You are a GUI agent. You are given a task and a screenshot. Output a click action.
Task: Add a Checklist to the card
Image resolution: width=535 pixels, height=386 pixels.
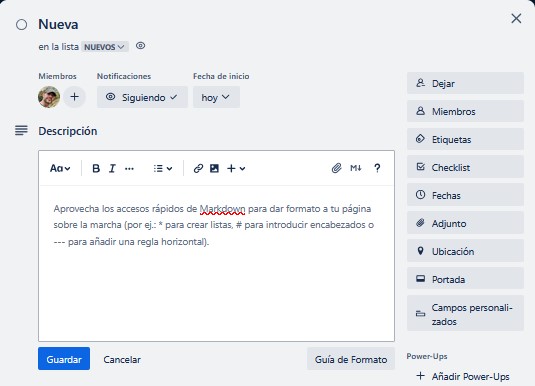pos(465,167)
